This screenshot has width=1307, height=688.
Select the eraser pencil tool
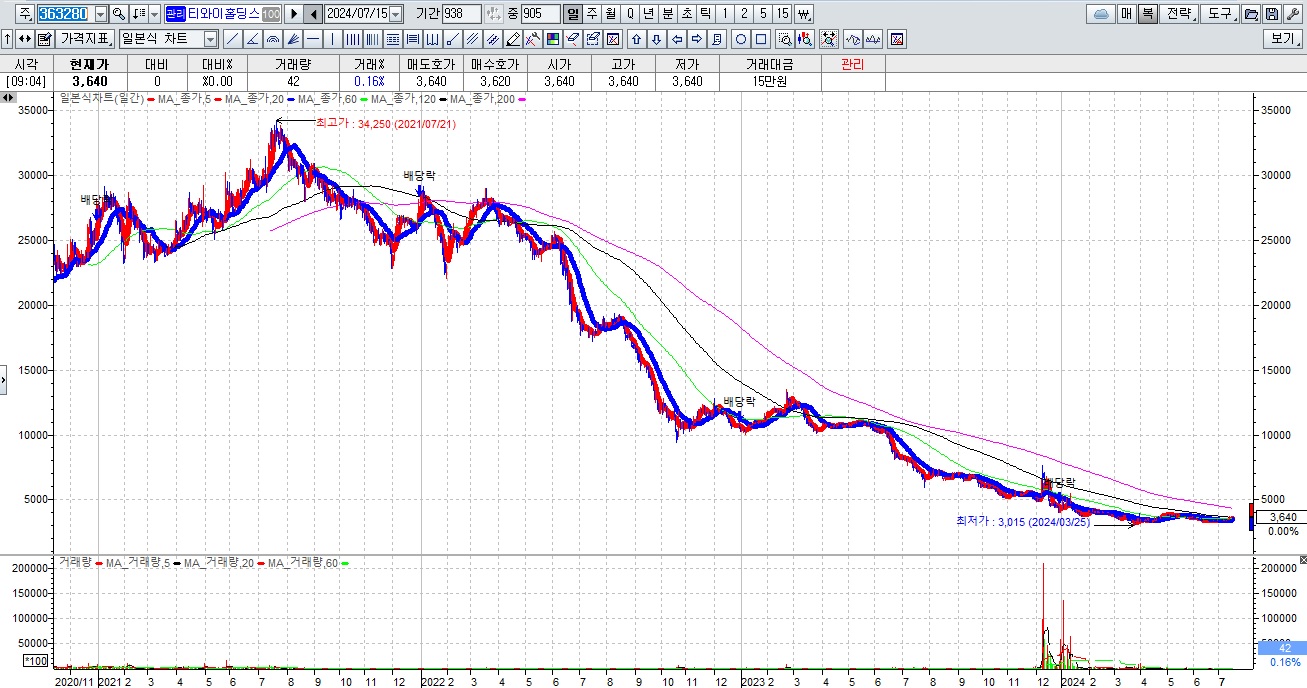click(513, 39)
